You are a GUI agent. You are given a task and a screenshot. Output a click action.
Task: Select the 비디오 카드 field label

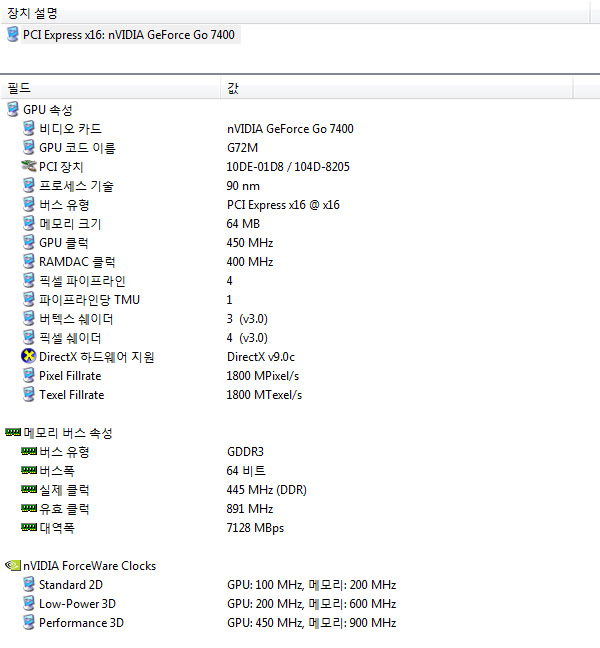[70, 129]
